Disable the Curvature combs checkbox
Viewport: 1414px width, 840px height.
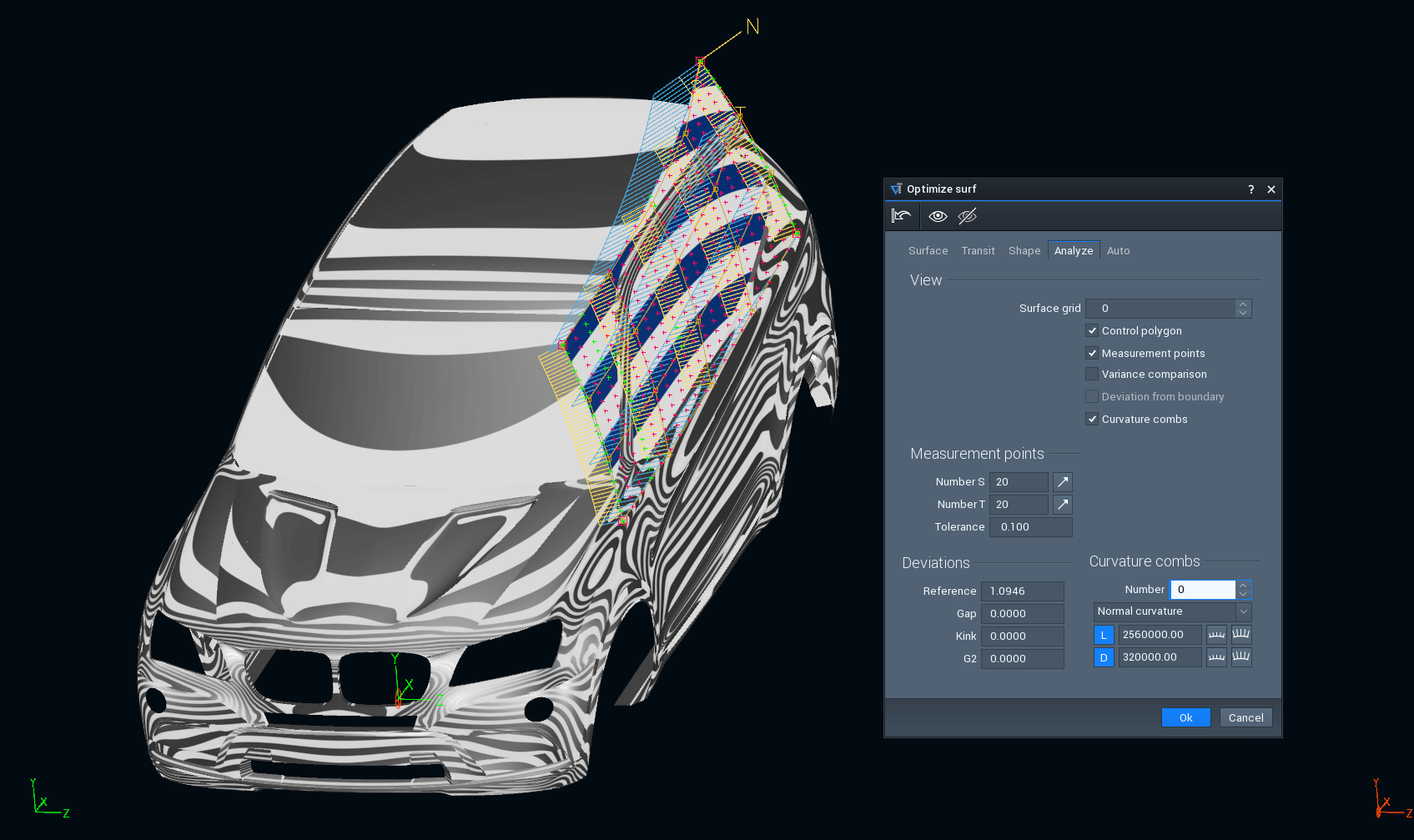point(1092,420)
